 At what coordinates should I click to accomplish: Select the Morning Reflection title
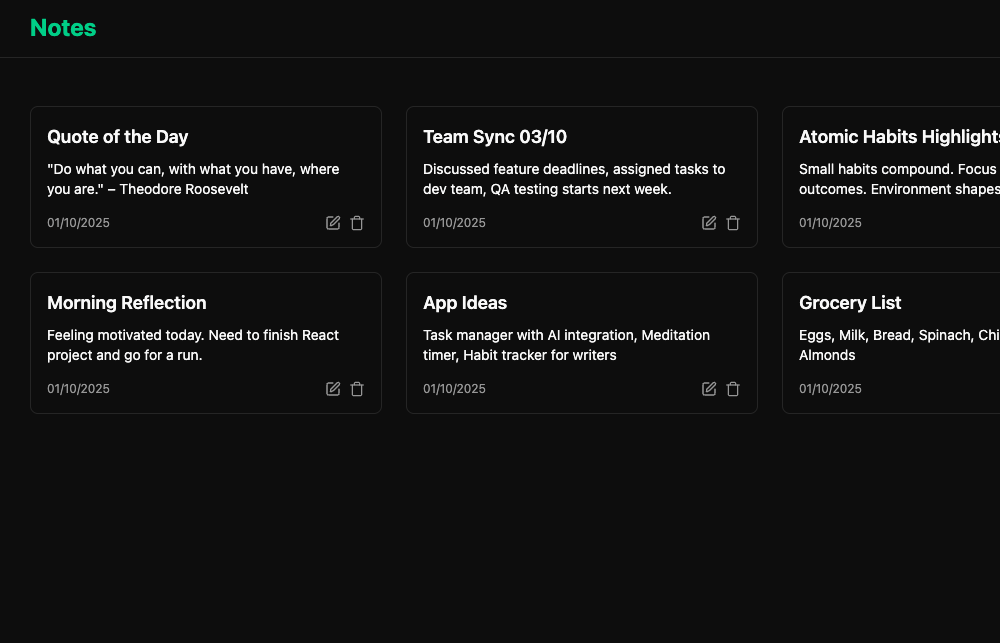pos(127,303)
